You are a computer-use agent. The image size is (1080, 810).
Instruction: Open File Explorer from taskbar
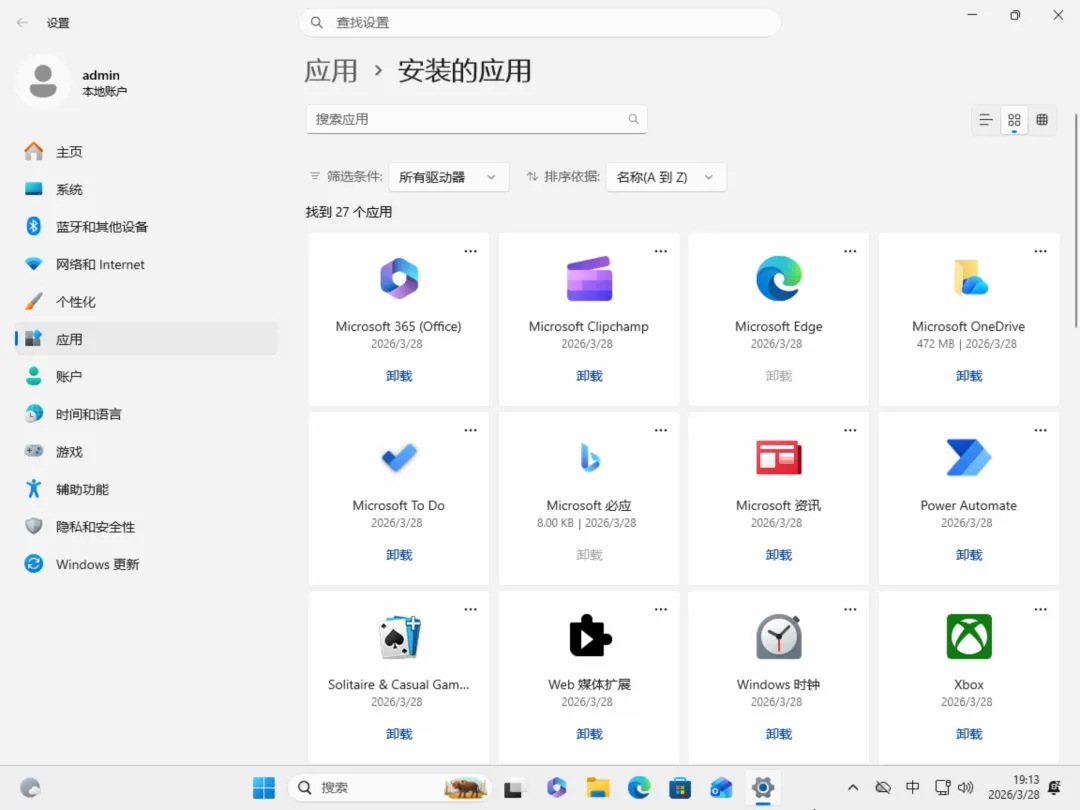(x=598, y=787)
